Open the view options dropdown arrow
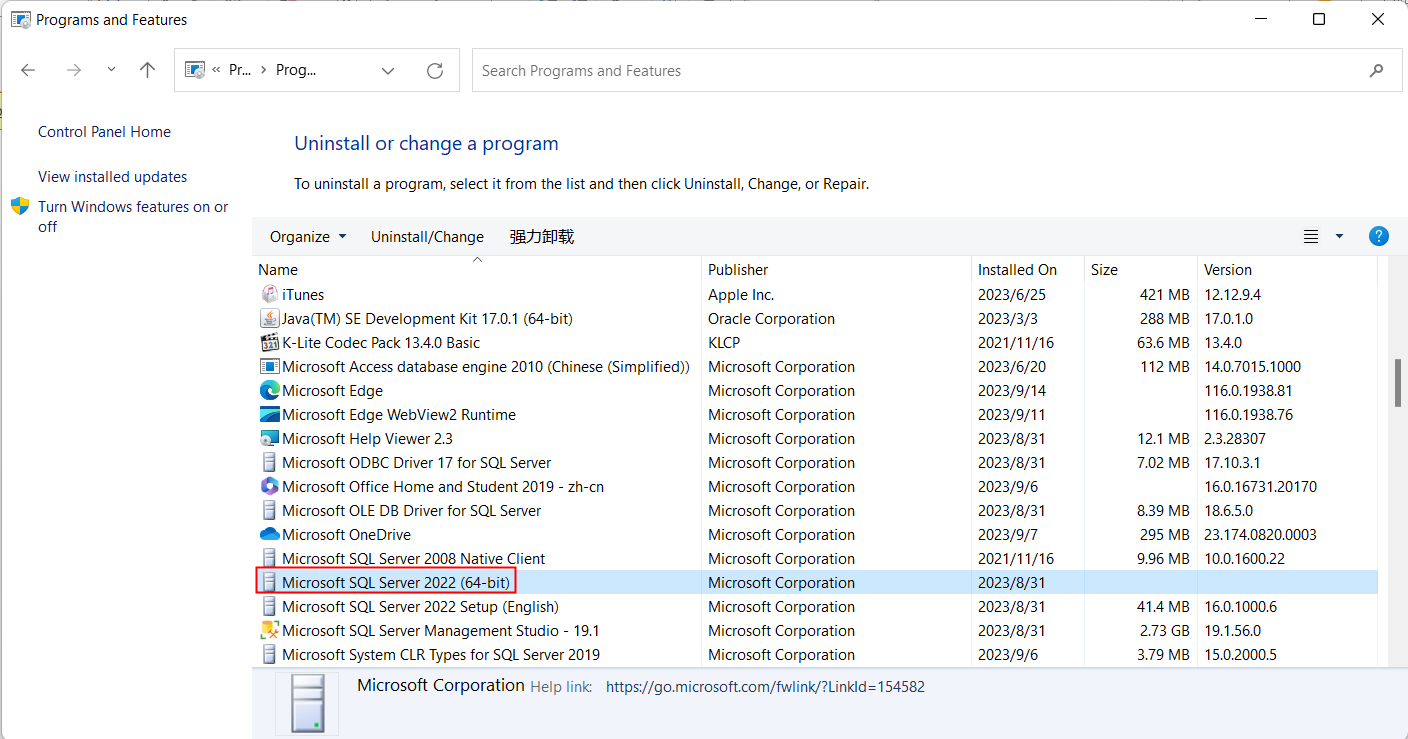The image size is (1408, 739). click(x=1340, y=237)
